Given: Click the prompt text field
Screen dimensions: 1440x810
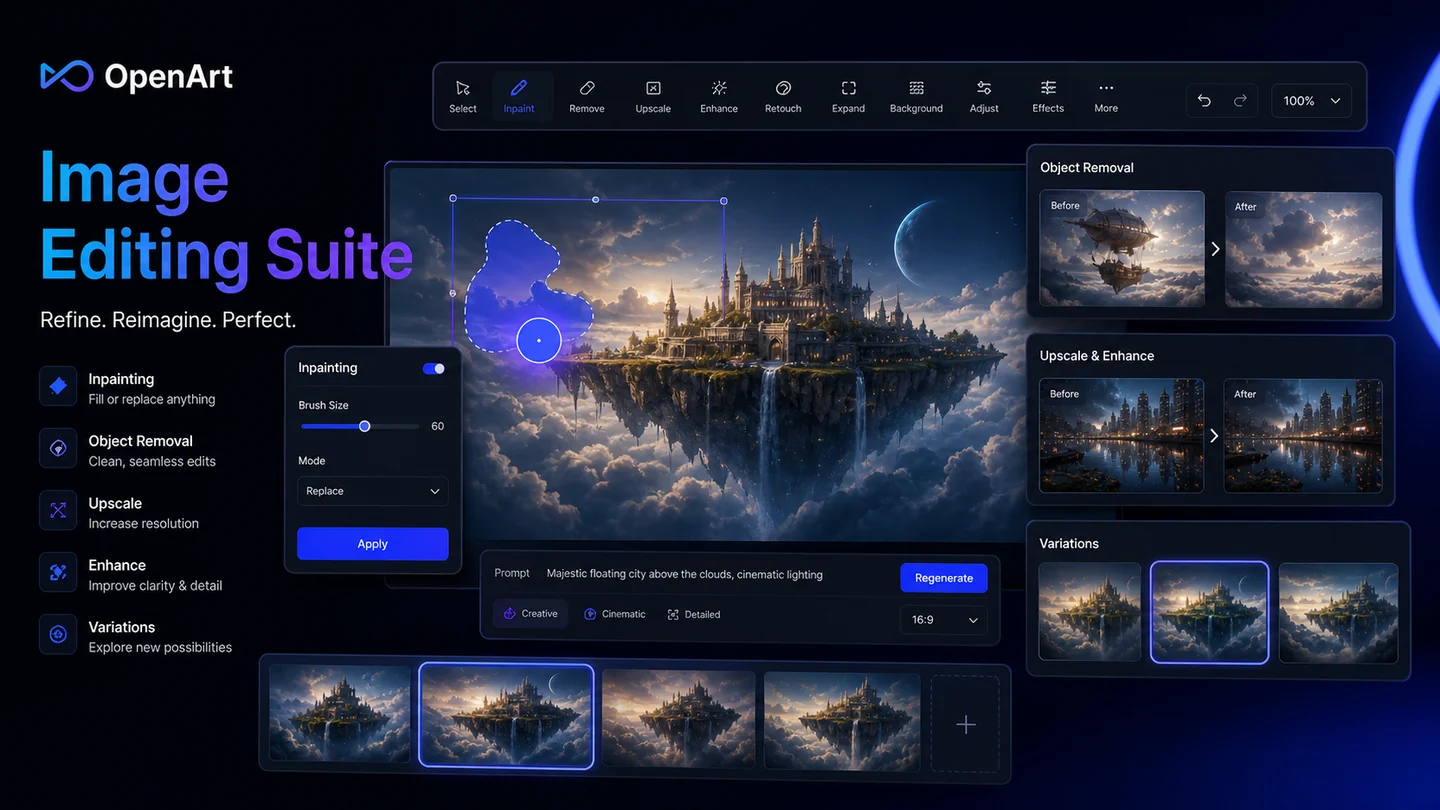Looking at the screenshot, I should coord(685,575).
